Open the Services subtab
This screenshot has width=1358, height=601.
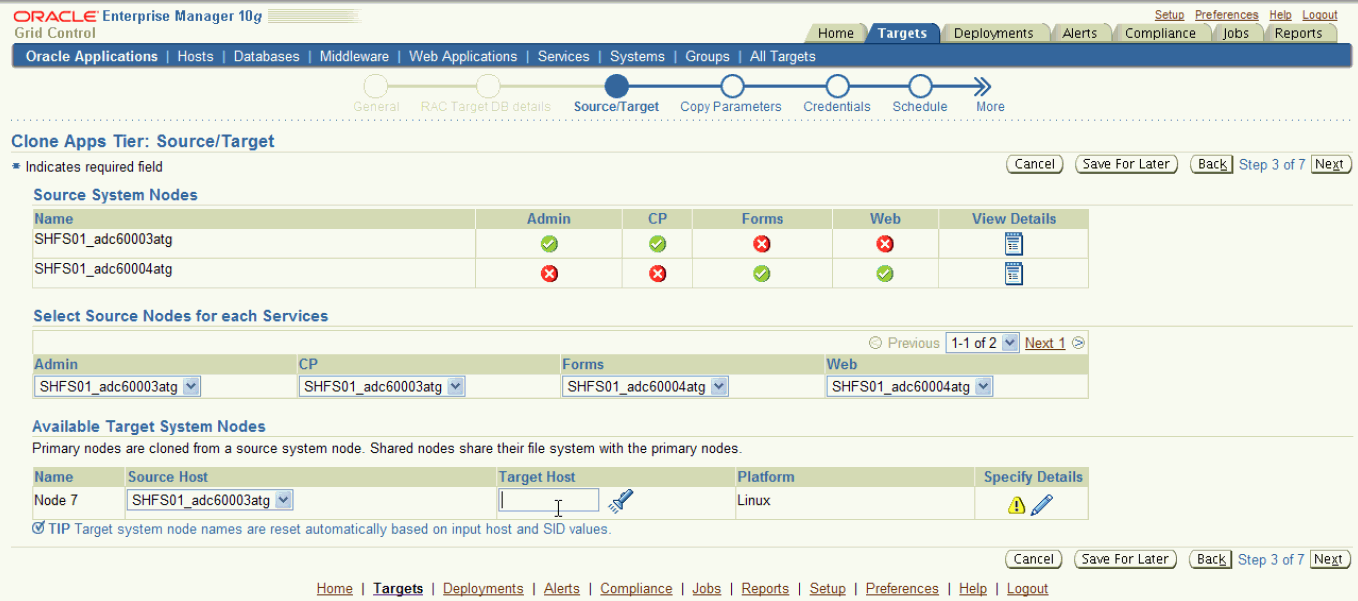(x=563, y=57)
